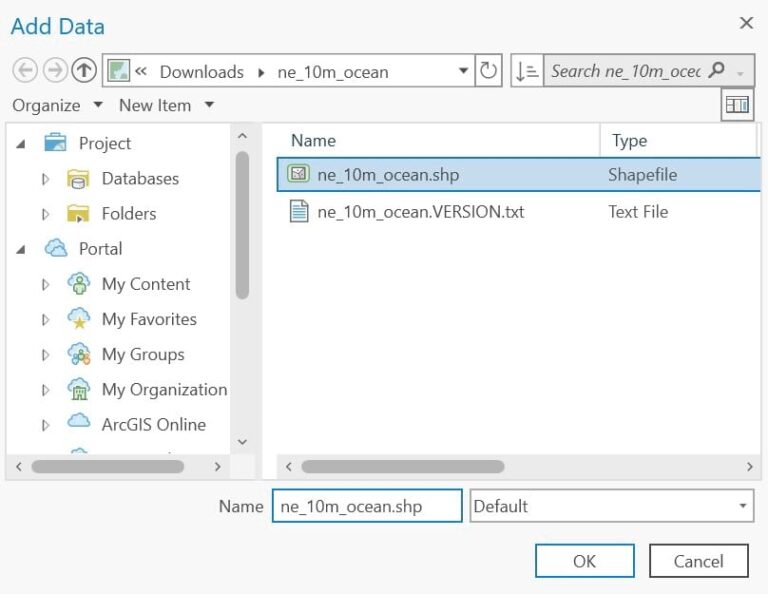Open the New Item menu

point(166,105)
